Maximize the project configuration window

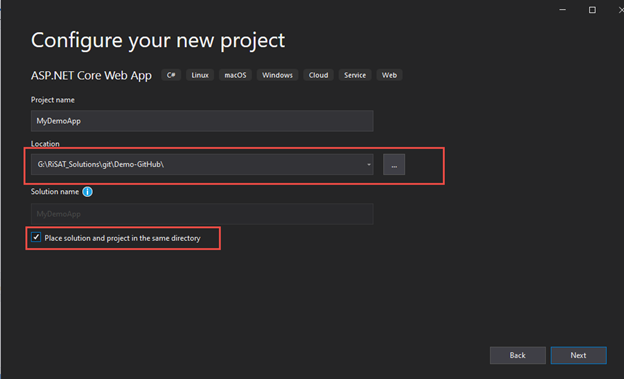pos(592,10)
